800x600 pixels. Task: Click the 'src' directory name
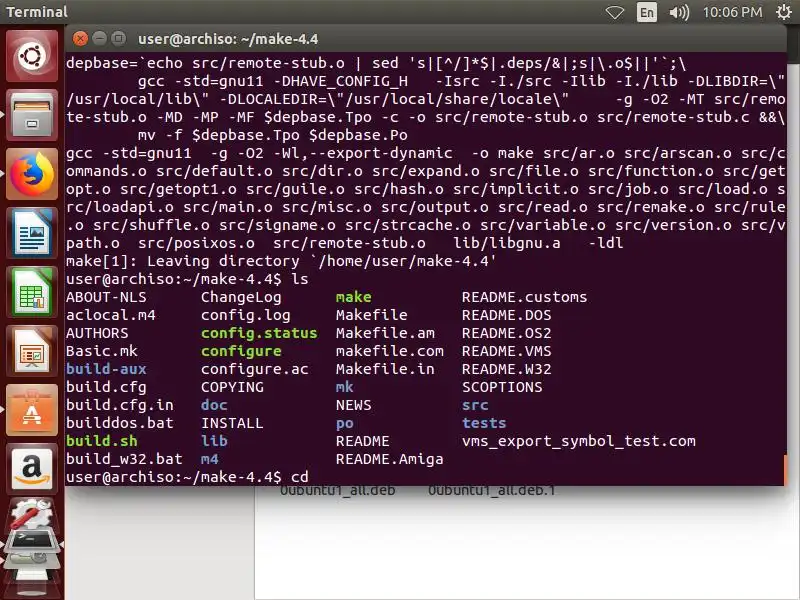(475, 405)
